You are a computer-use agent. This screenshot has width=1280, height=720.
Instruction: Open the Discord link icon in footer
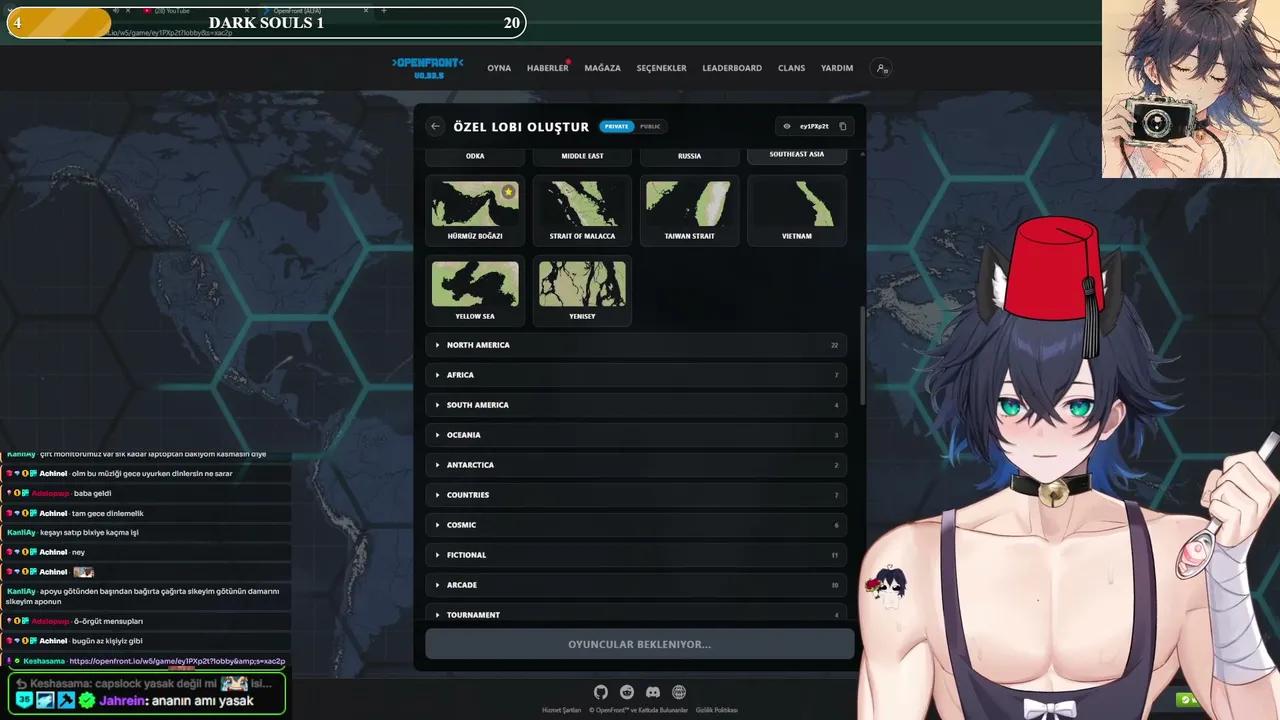(x=653, y=692)
